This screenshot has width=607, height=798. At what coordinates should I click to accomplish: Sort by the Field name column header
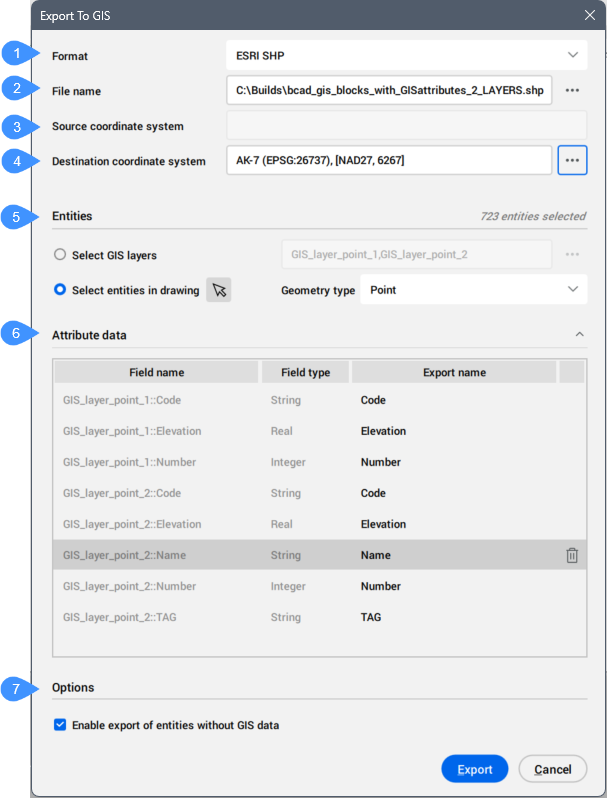coord(156,372)
